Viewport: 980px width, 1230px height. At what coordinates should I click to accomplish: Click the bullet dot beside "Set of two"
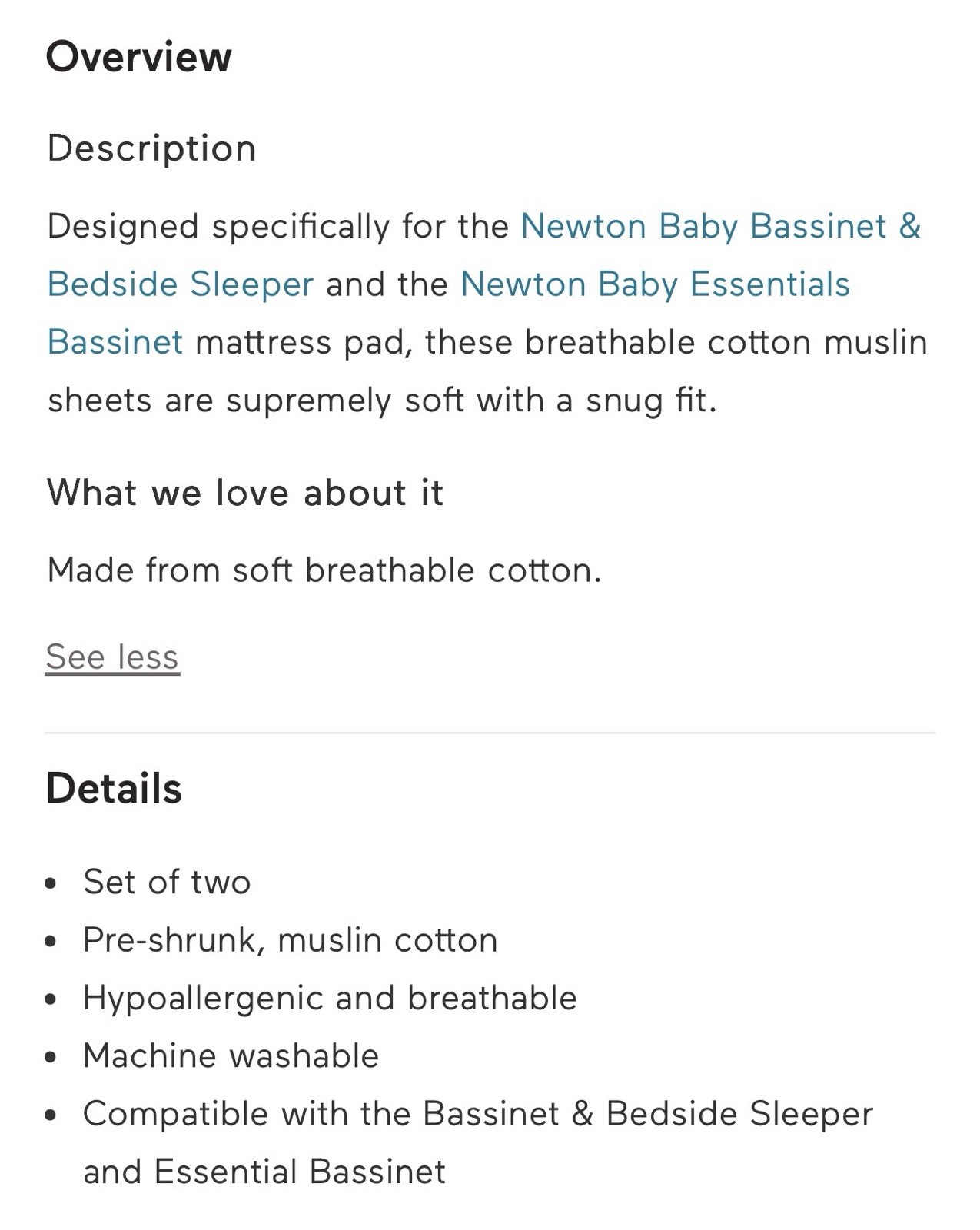[x=51, y=884]
